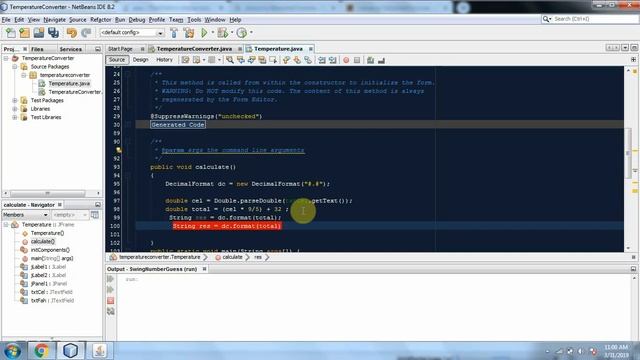Select calculate() in the Navigator members list
Viewport: 640px width, 360px height.
coord(42,242)
